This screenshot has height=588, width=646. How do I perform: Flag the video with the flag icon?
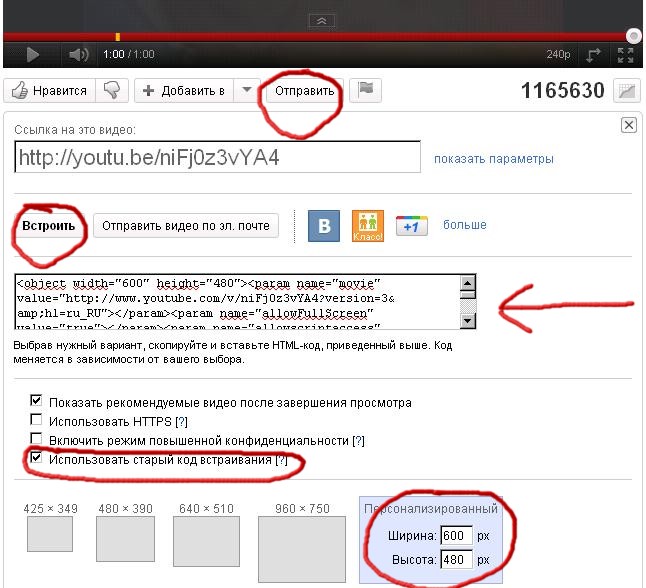pyautogui.click(x=365, y=90)
